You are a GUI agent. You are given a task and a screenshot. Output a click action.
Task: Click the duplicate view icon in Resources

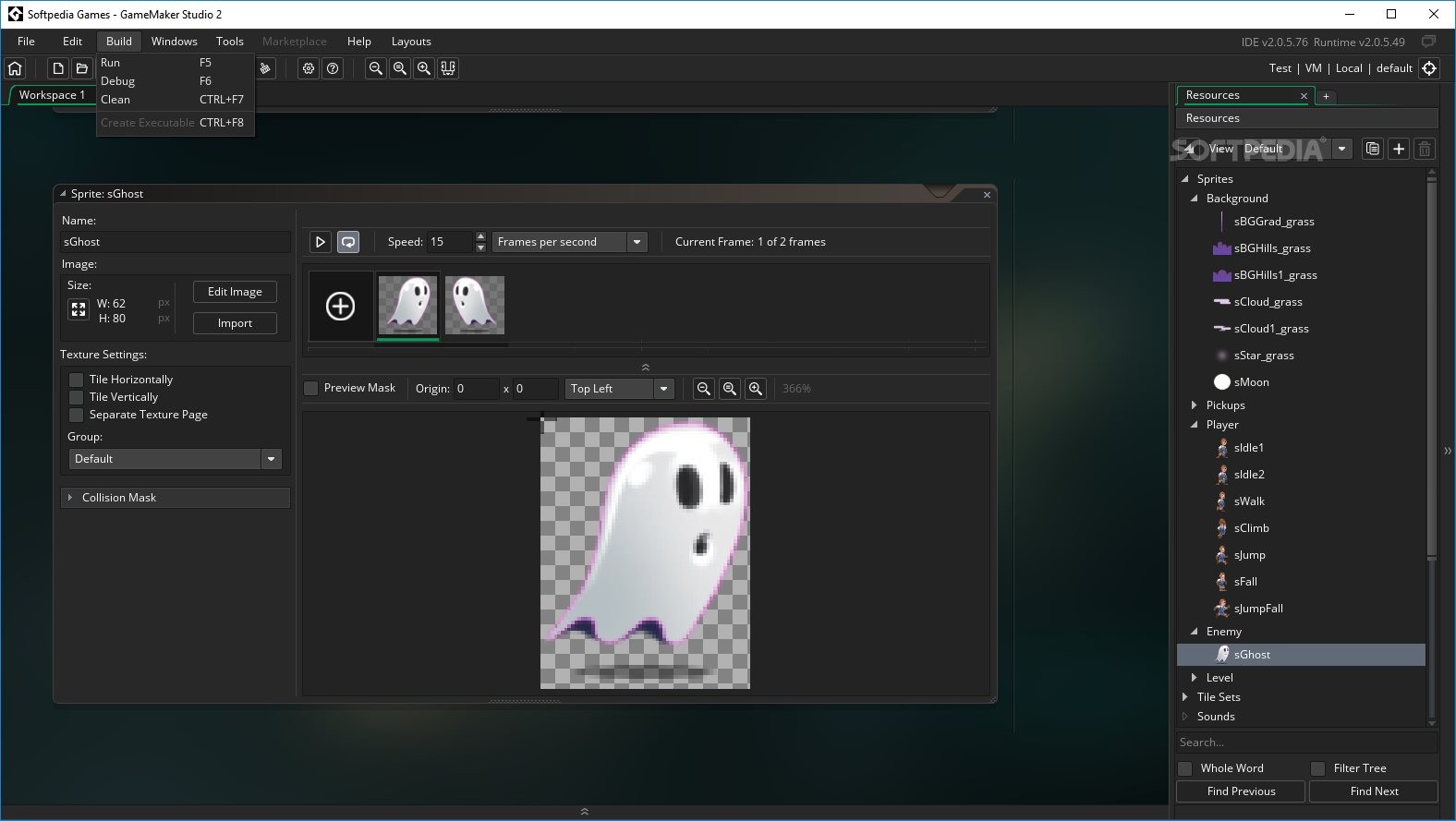(1373, 149)
